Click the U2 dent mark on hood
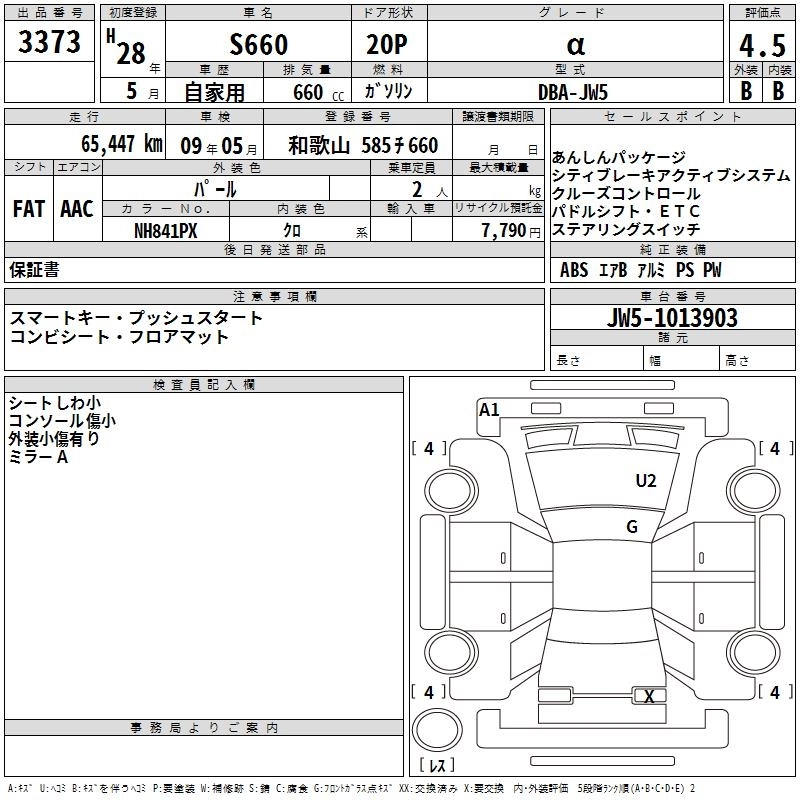Viewport: 800px width, 800px height. [x=646, y=481]
